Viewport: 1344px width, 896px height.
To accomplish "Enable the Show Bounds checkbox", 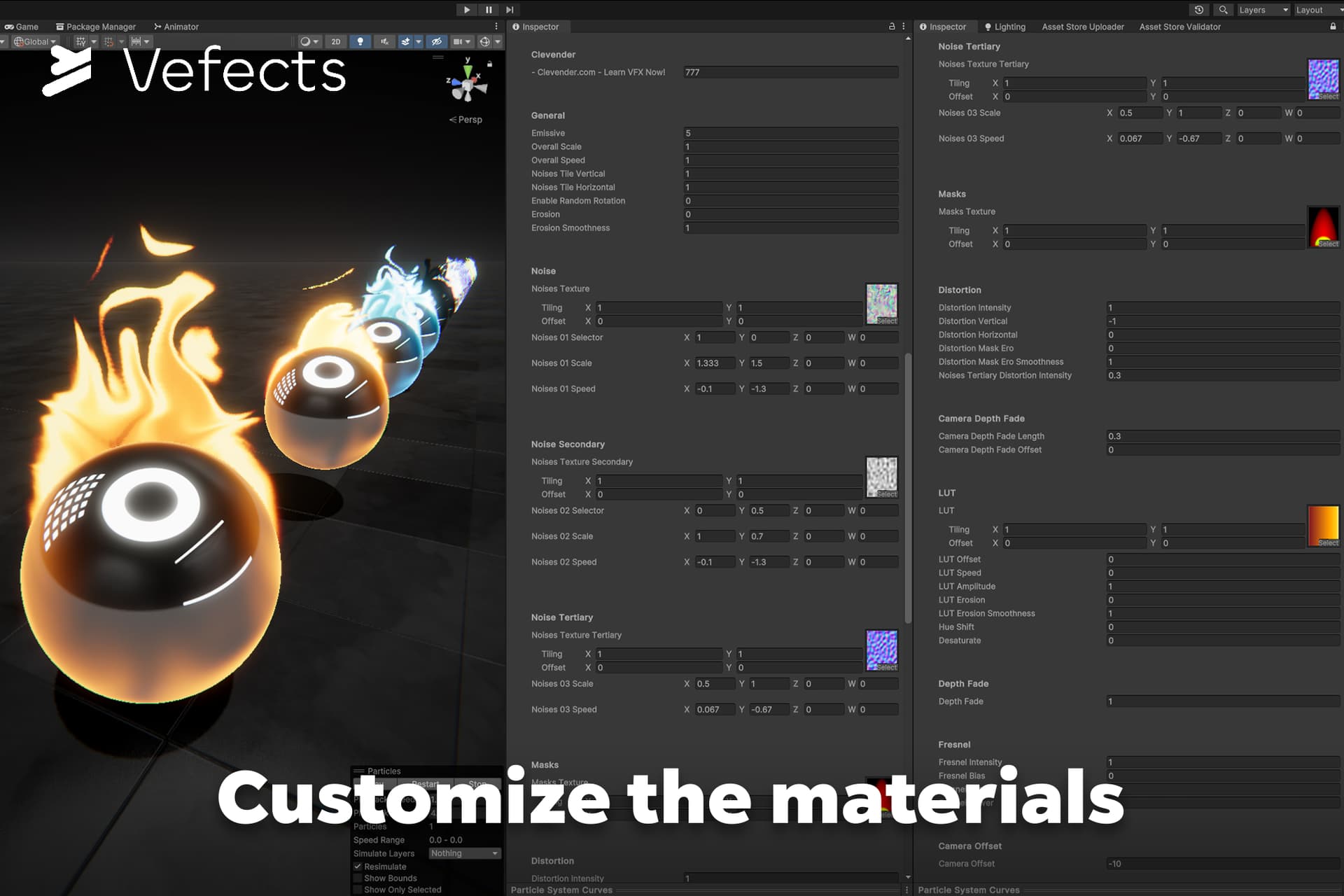I will [358, 878].
